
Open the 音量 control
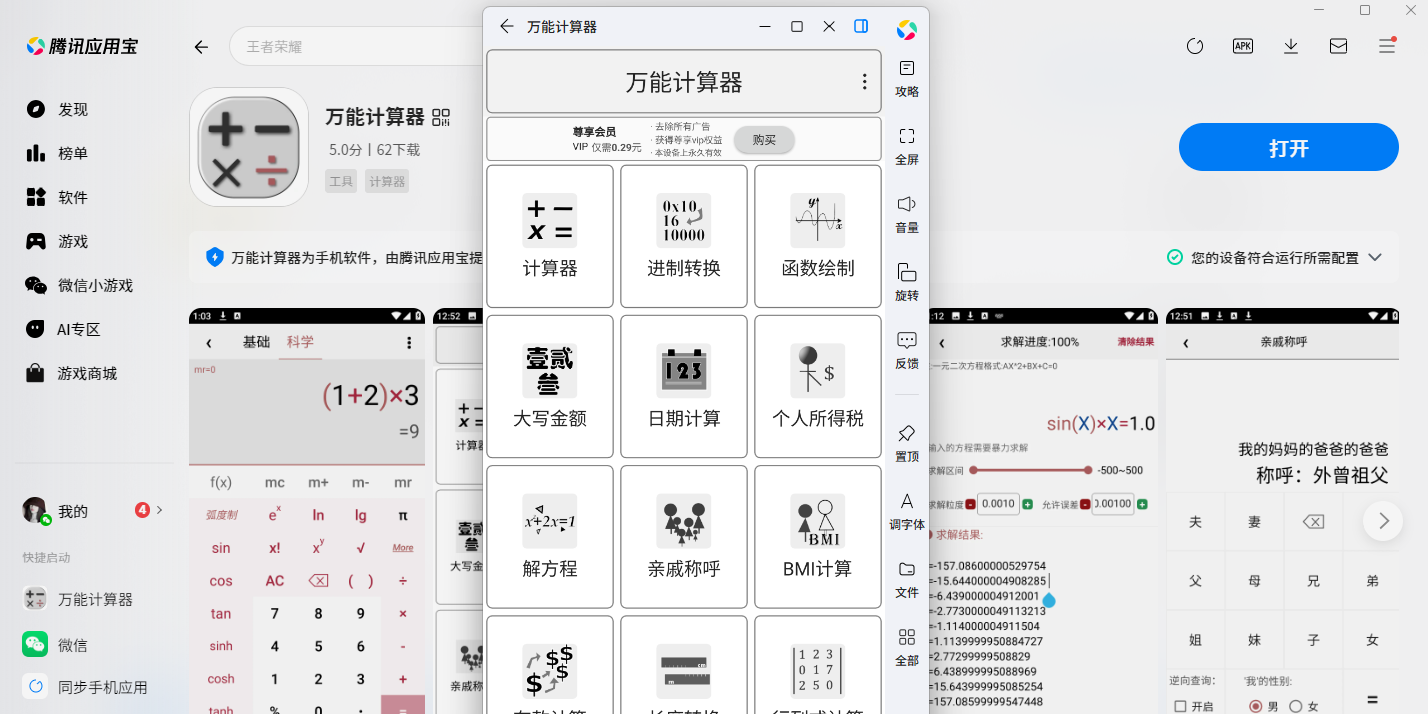click(x=907, y=214)
